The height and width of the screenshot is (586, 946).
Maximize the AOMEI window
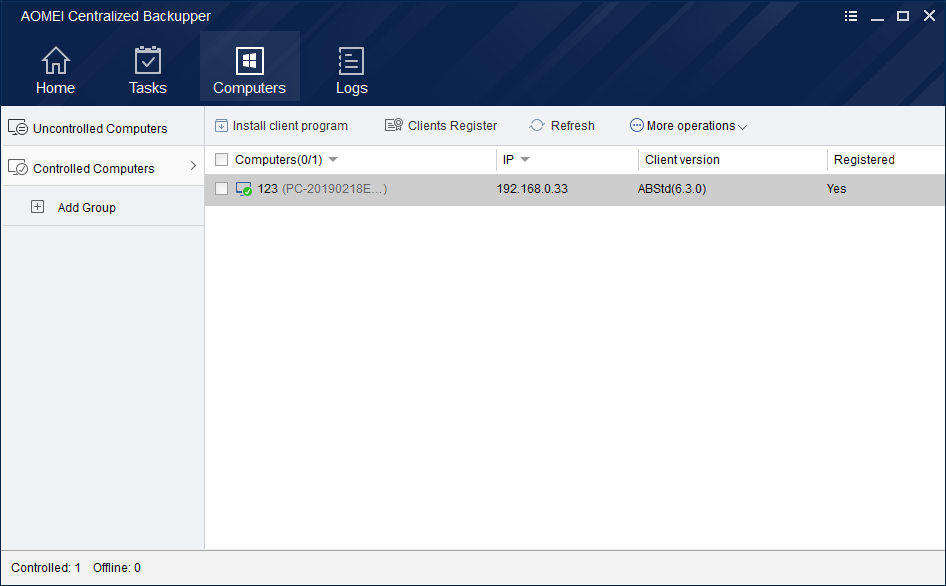(x=903, y=16)
